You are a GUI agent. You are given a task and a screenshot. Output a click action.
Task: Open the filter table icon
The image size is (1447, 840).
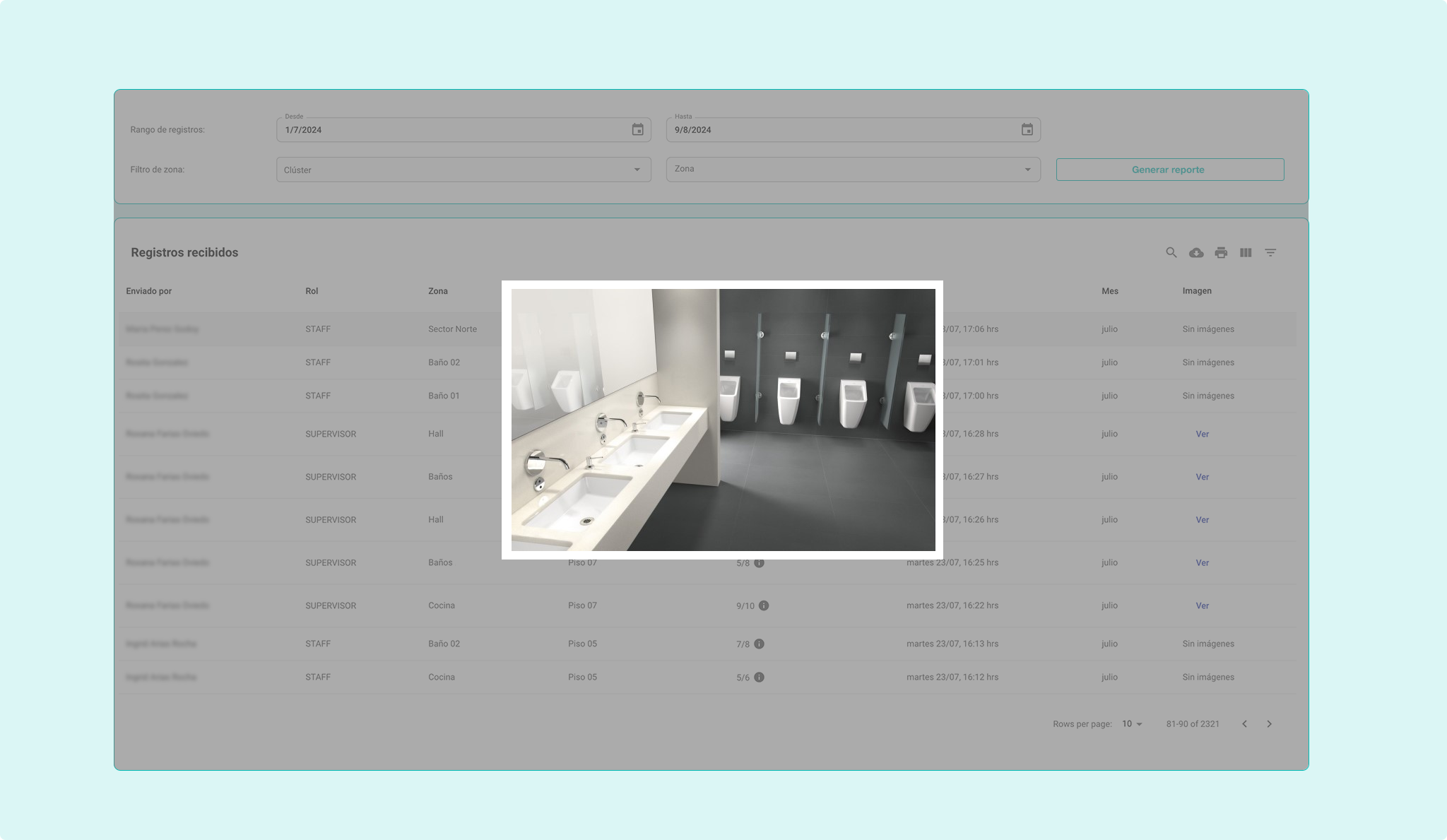point(1270,253)
